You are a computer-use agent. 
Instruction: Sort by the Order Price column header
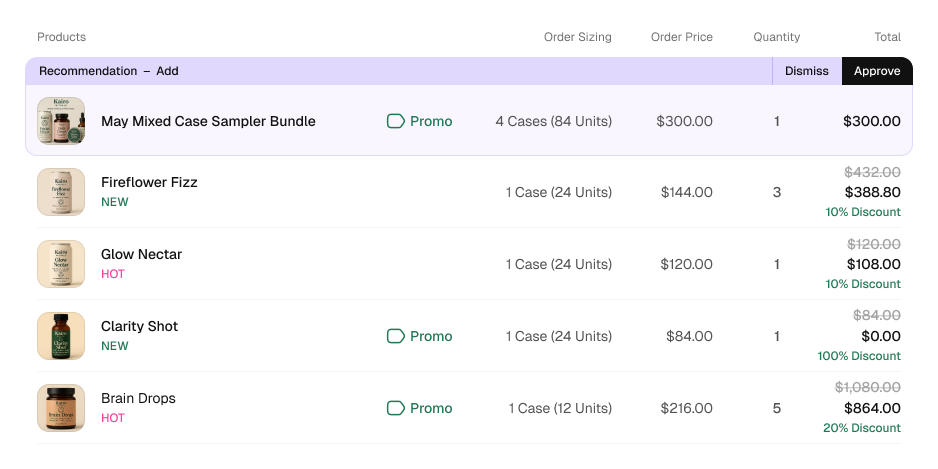682,37
